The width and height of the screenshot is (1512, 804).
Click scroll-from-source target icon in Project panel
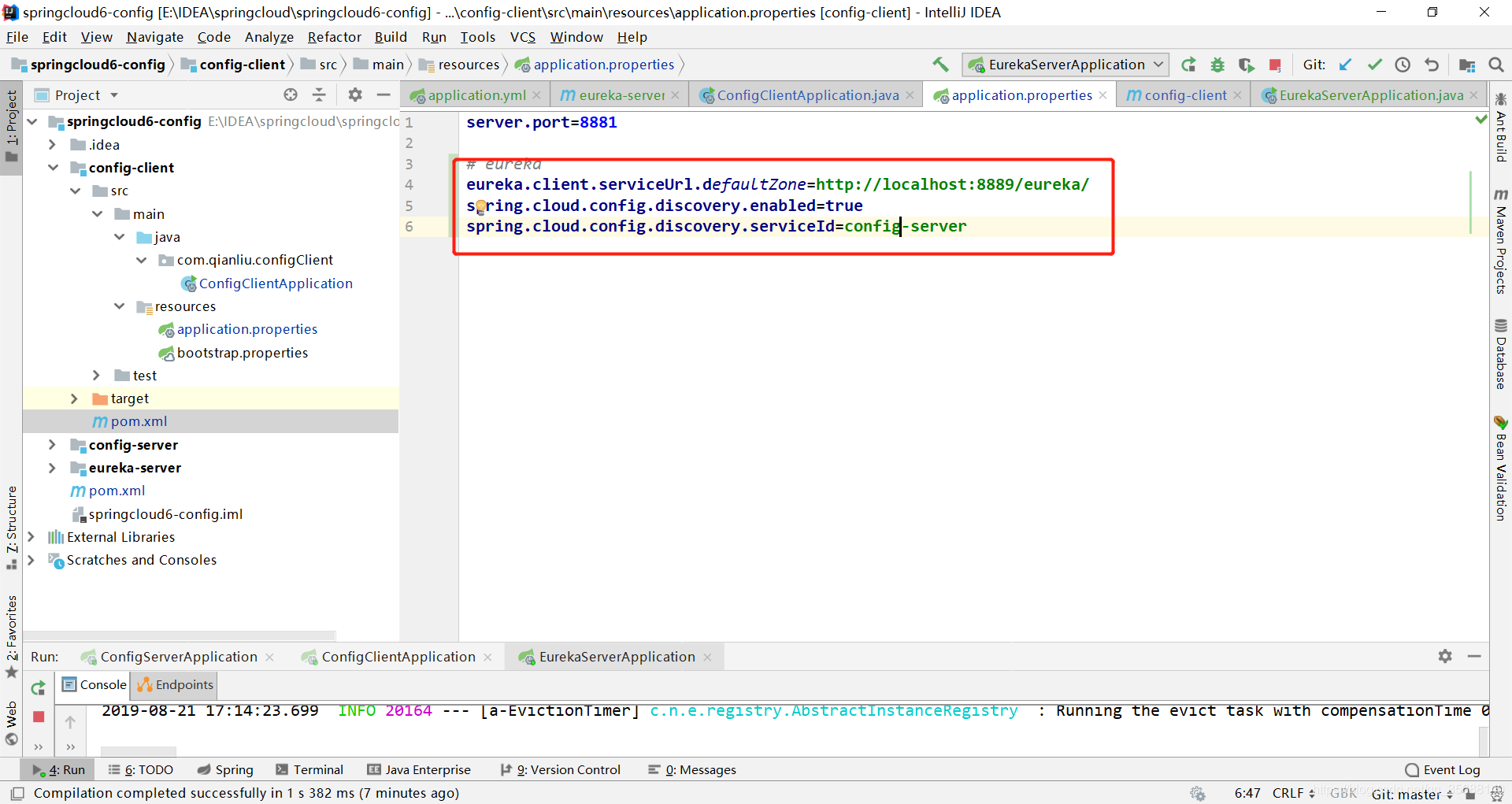point(291,94)
